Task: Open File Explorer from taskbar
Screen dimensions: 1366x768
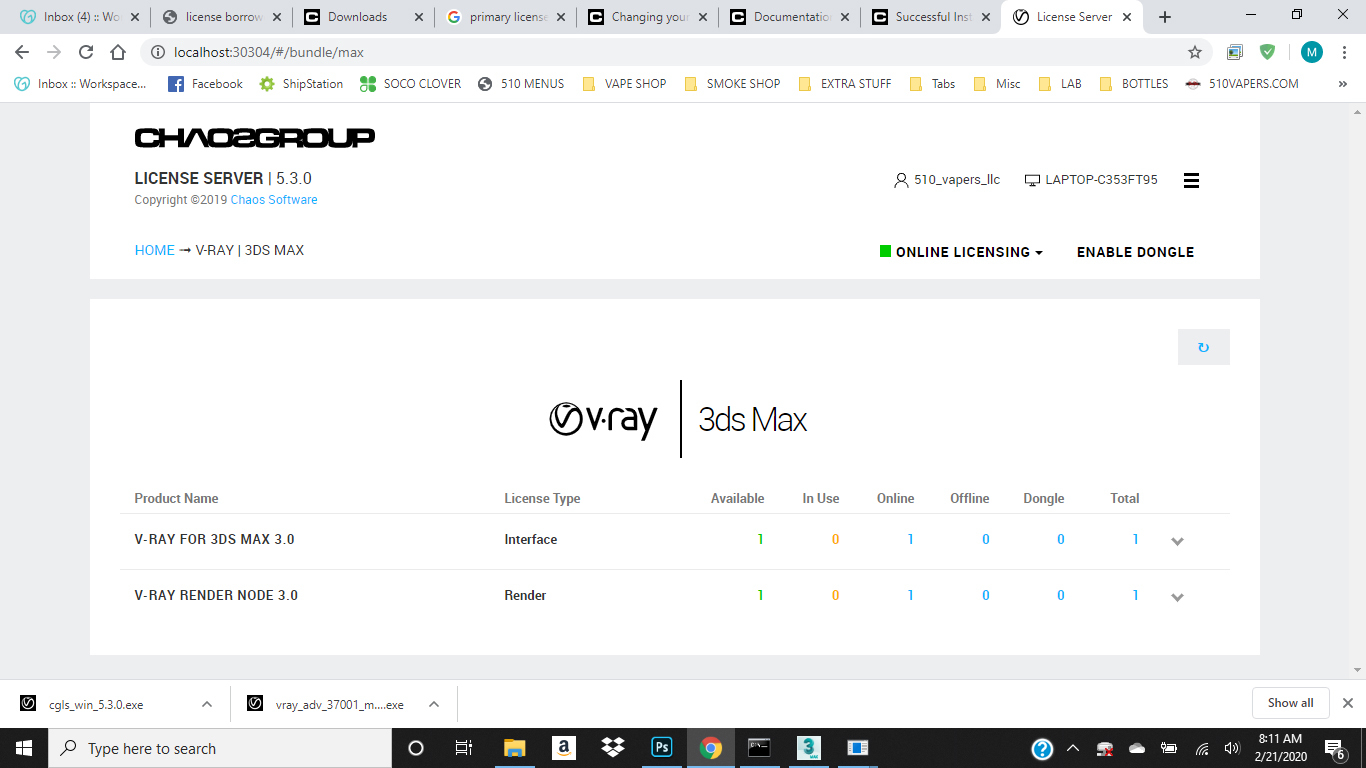Action: pyautogui.click(x=514, y=748)
